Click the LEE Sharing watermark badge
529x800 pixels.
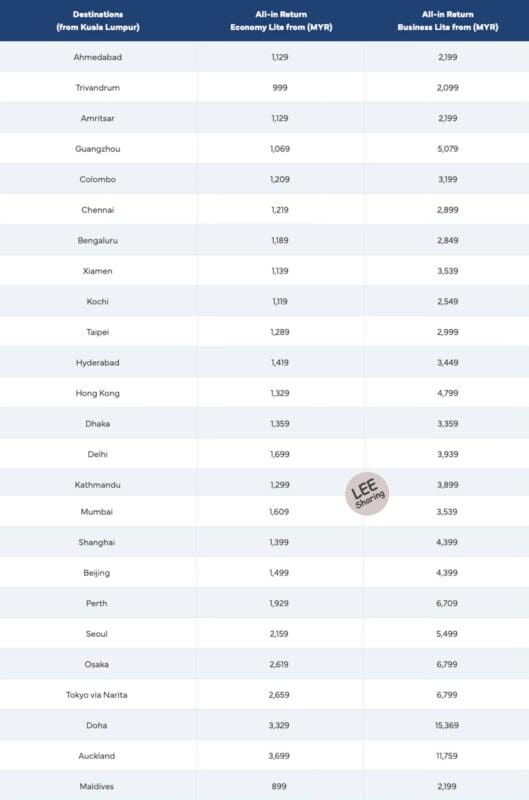(x=367, y=493)
